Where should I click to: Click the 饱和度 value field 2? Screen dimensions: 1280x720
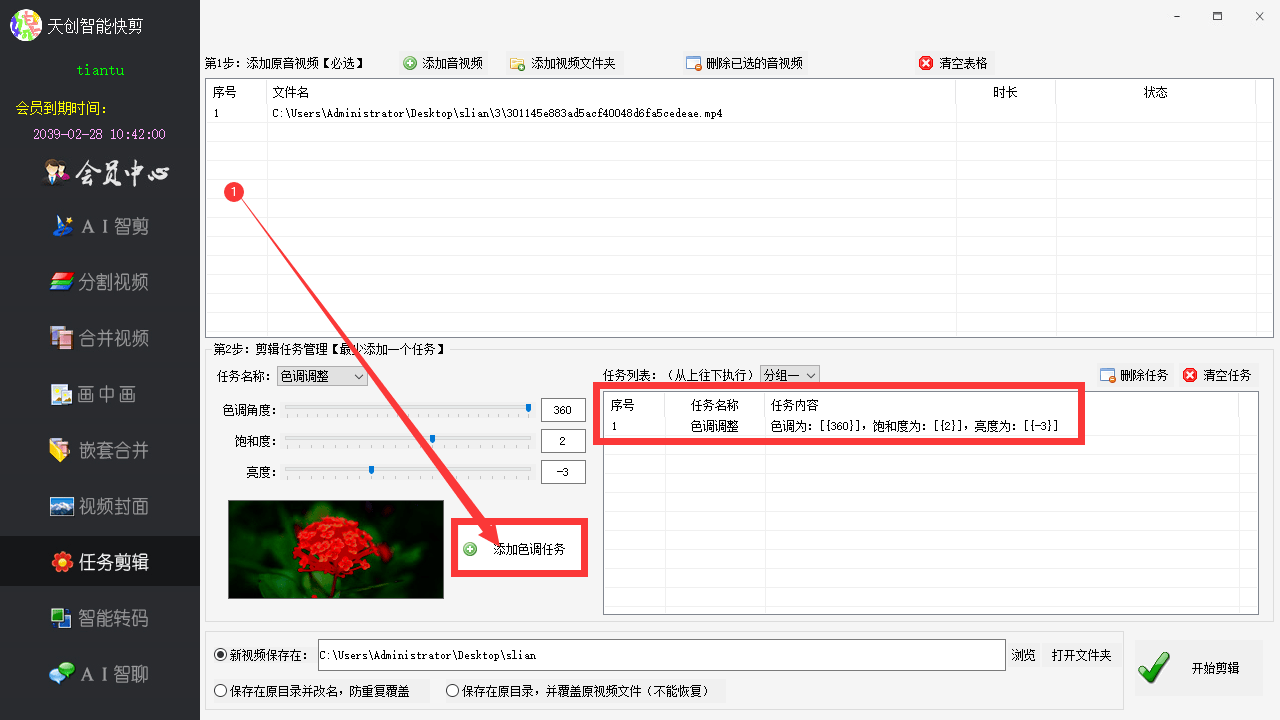563,441
